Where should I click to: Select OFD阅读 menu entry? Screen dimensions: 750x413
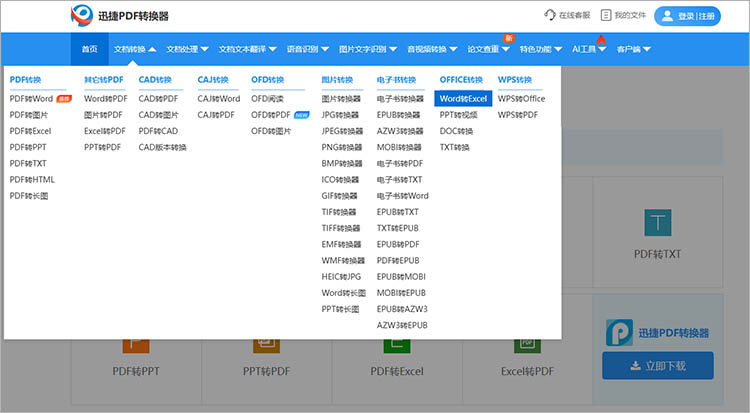pyautogui.click(x=267, y=99)
